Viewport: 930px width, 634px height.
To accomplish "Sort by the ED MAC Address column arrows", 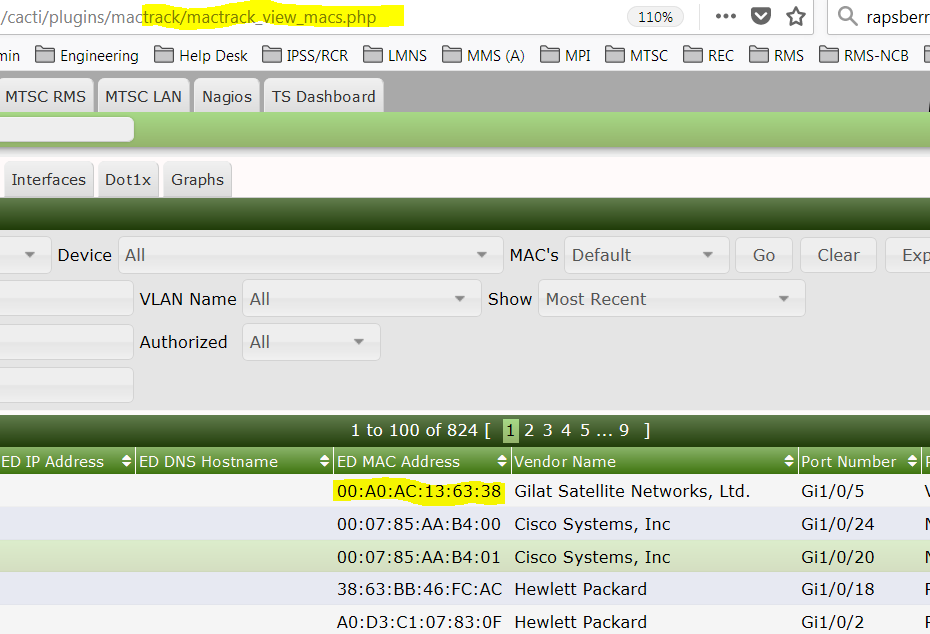I will pyautogui.click(x=503, y=461).
